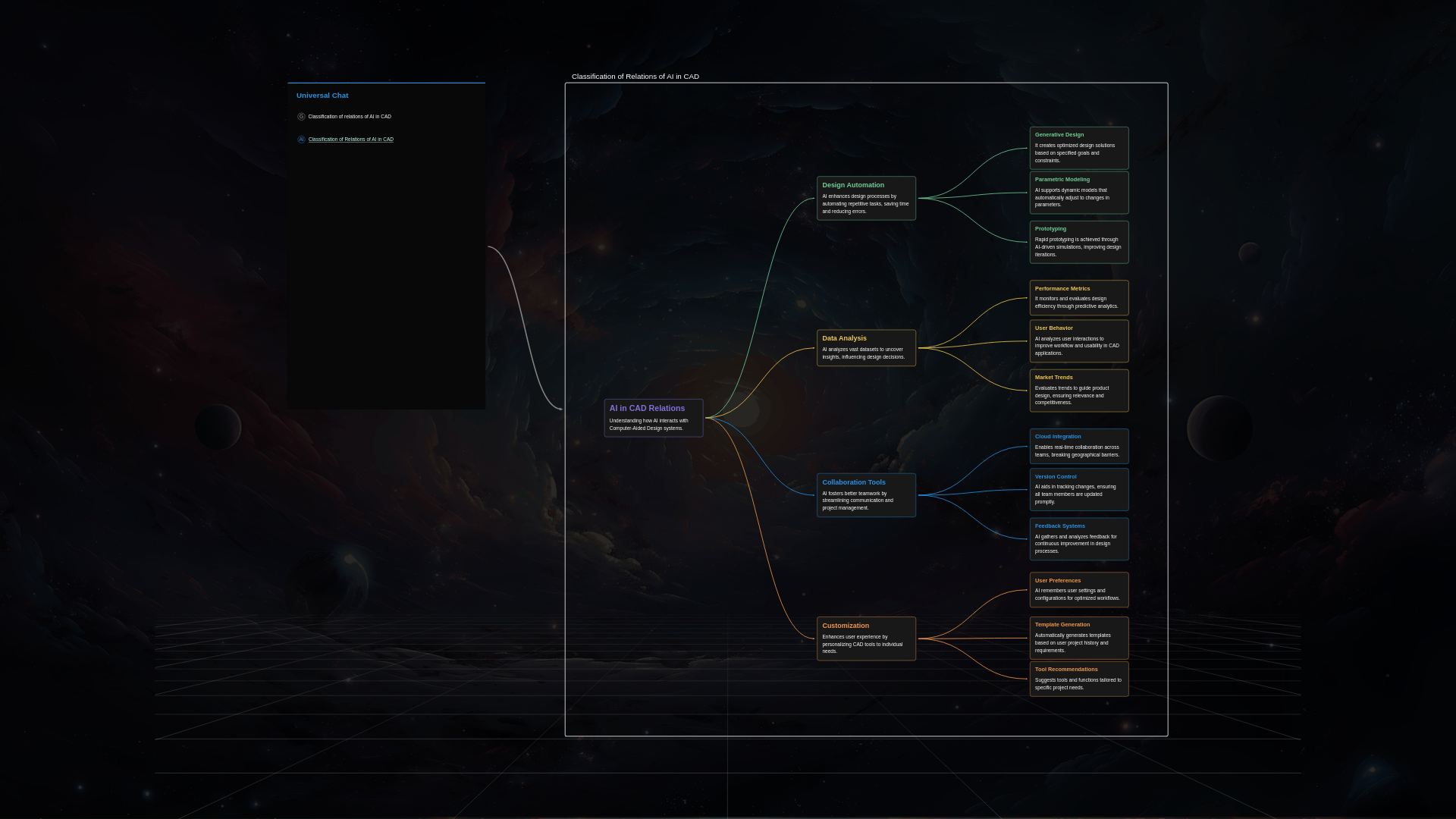Click the Performance Metrics leaf card
Viewport: 1456px width, 819px height.
tap(1078, 297)
